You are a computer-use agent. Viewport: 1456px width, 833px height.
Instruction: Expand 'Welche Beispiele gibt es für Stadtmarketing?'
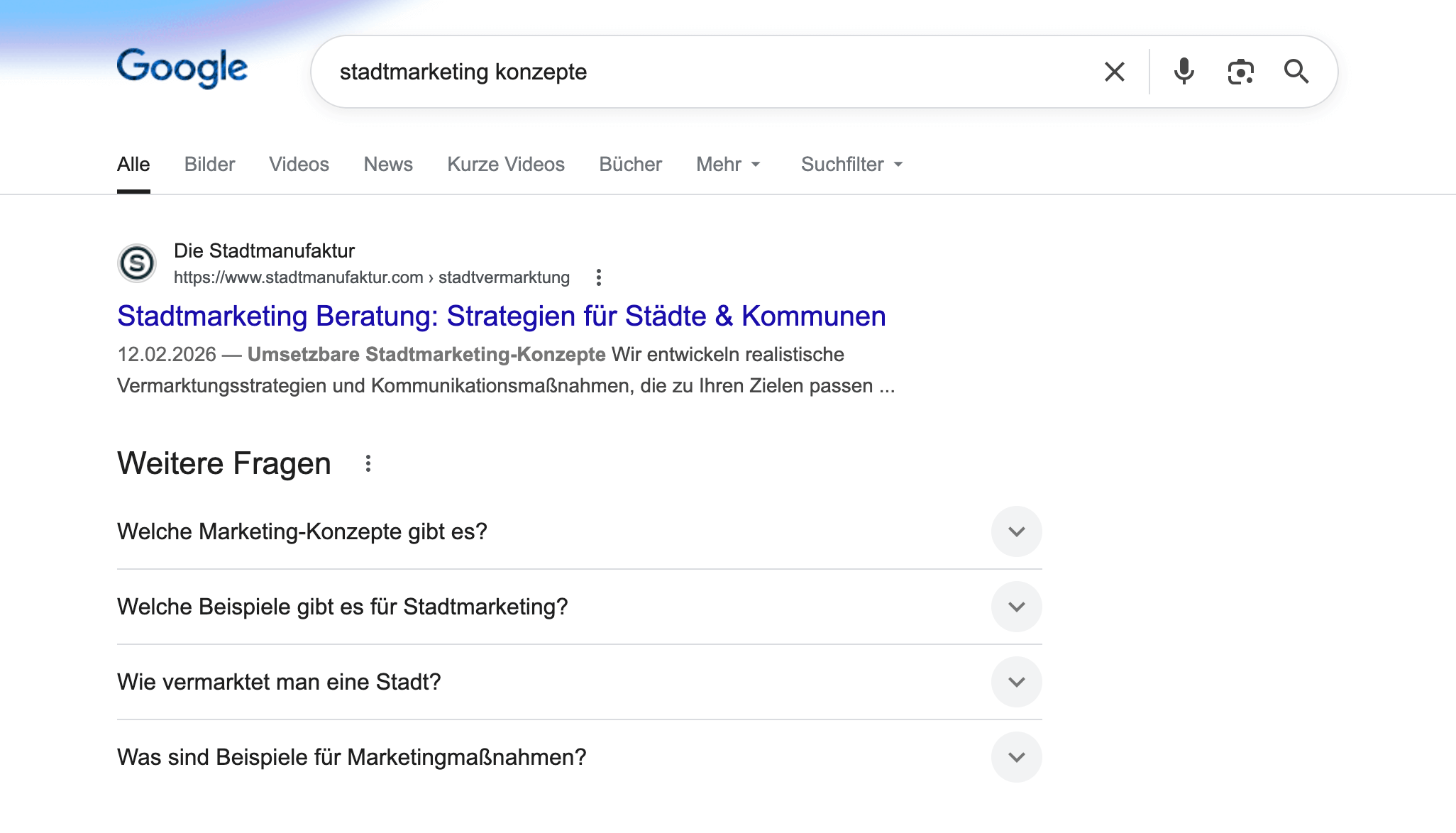click(x=1016, y=607)
